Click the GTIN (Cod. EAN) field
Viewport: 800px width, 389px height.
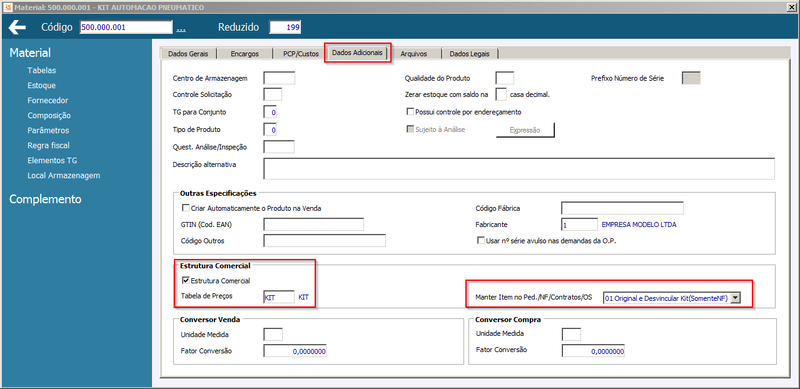tap(313, 225)
